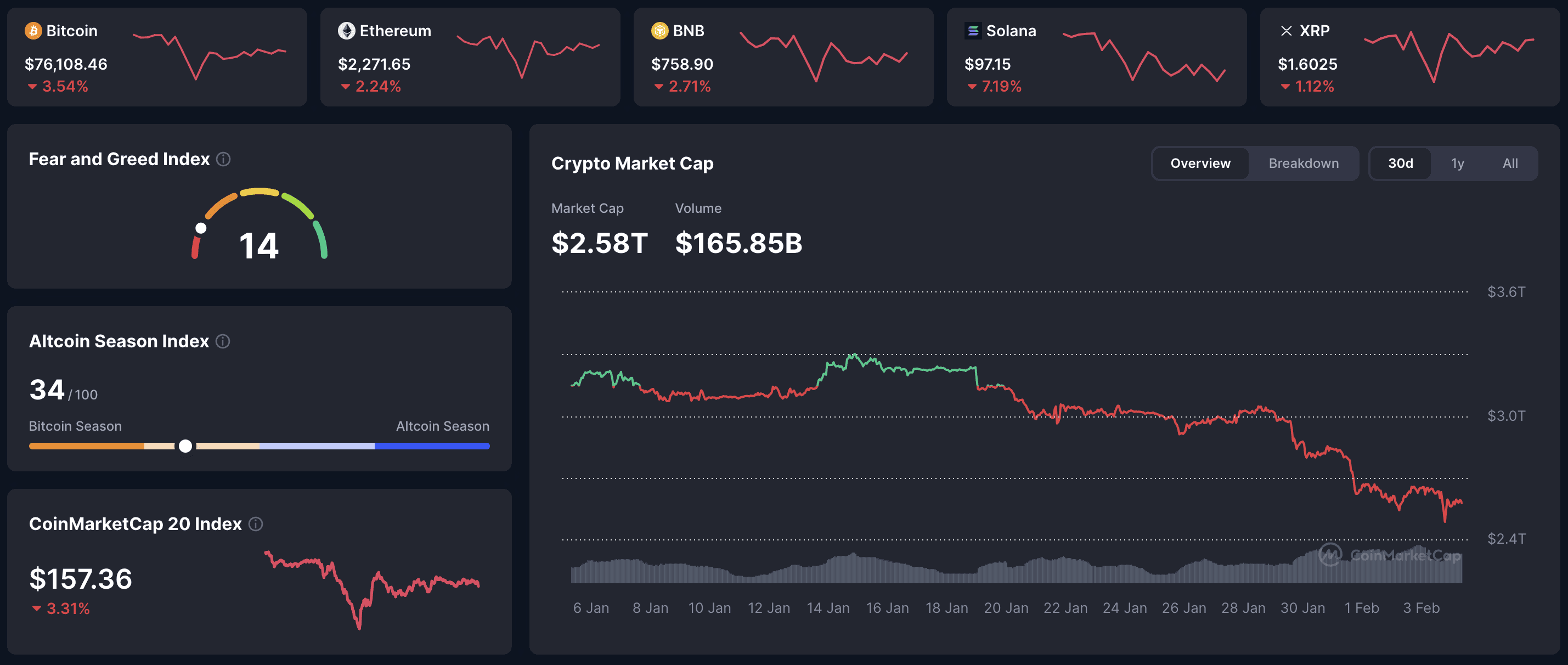
Task: Click the Bitcoin Season label
Action: click(x=75, y=426)
